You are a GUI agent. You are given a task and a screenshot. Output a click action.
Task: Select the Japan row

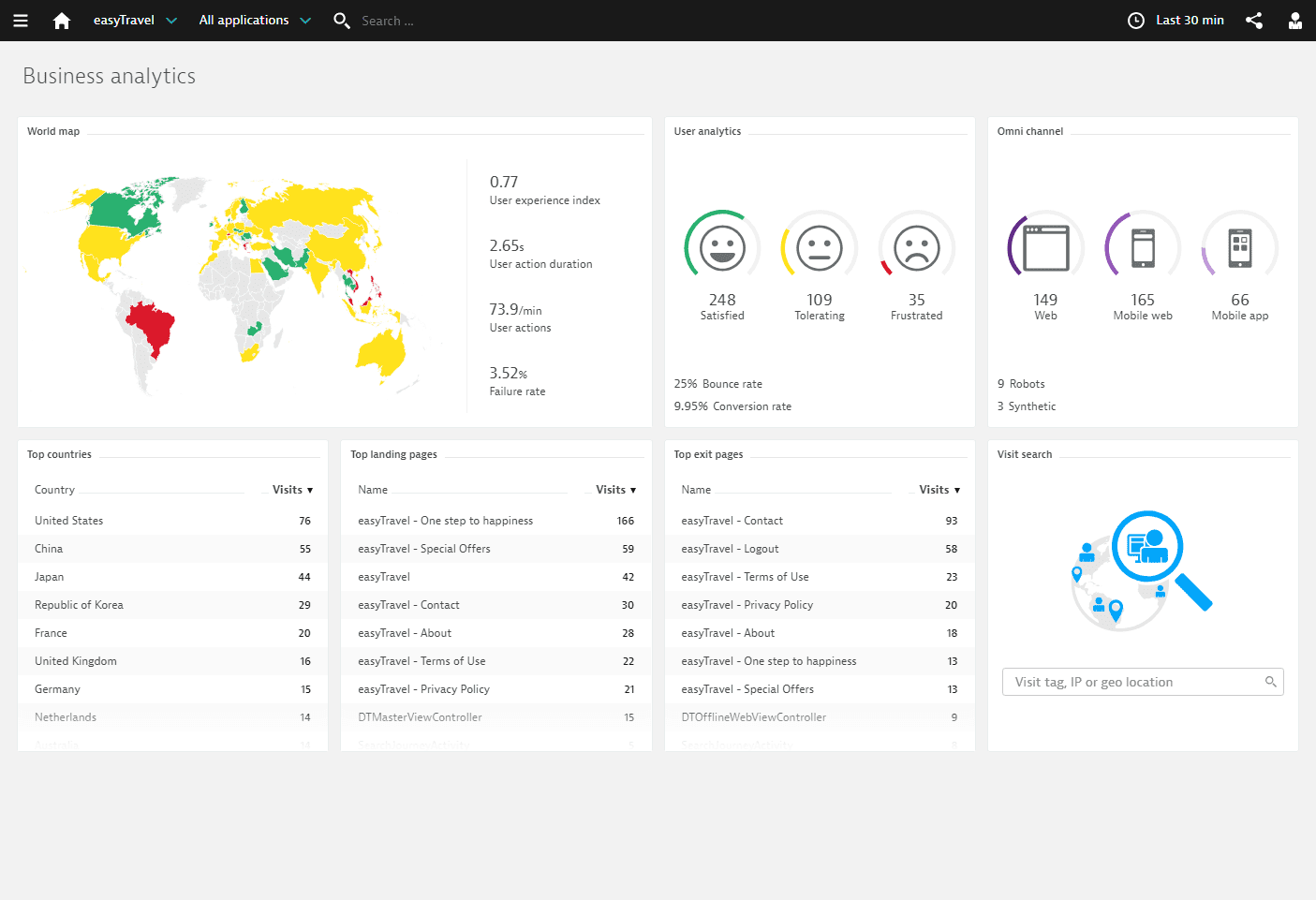coord(173,577)
